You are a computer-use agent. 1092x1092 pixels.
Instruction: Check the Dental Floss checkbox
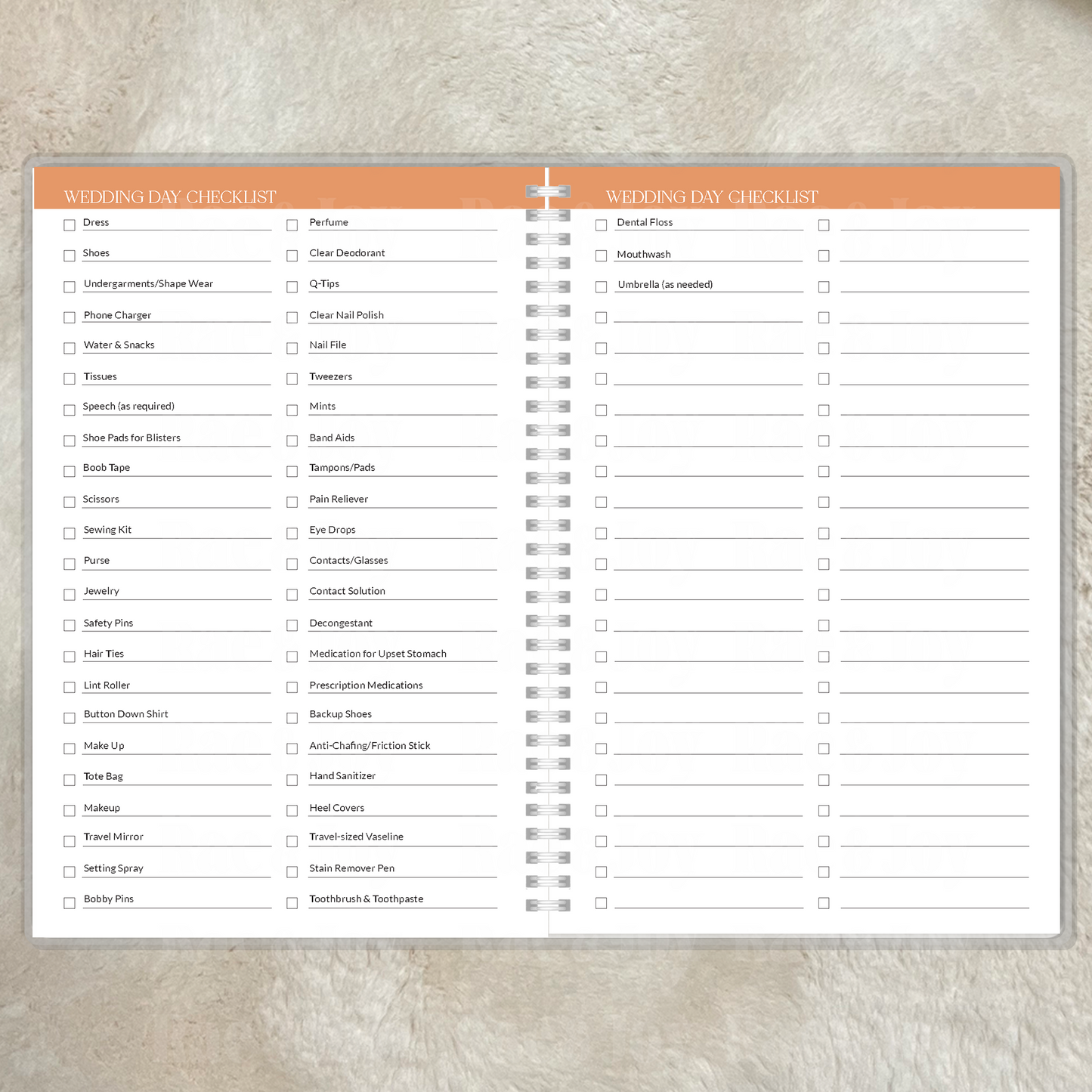coord(602,225)
